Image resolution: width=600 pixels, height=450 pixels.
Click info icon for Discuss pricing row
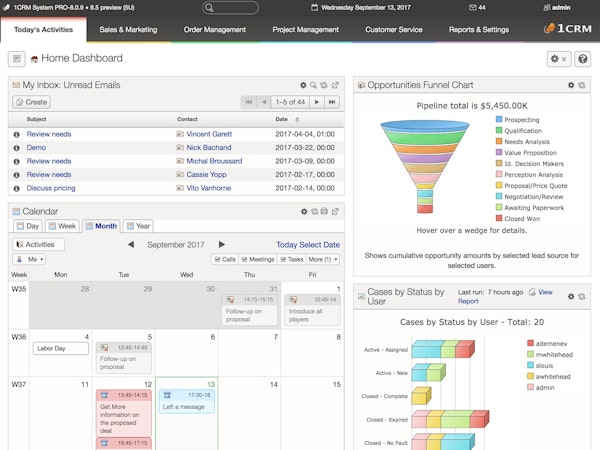tap(16, 188)
